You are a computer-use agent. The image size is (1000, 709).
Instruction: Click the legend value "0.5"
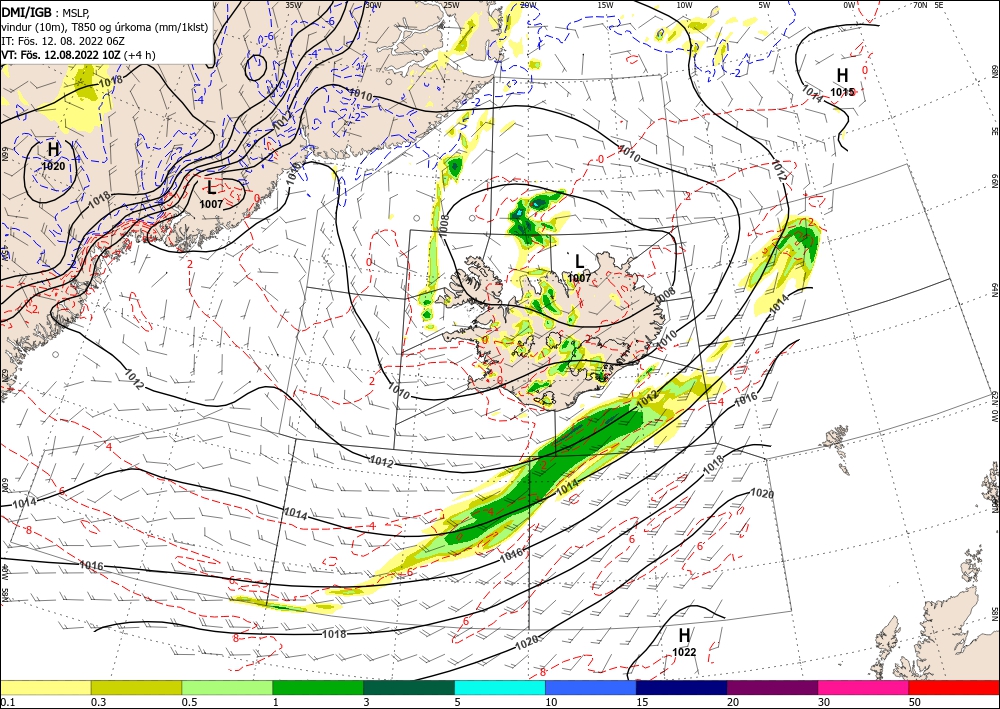tap(189, 701)
